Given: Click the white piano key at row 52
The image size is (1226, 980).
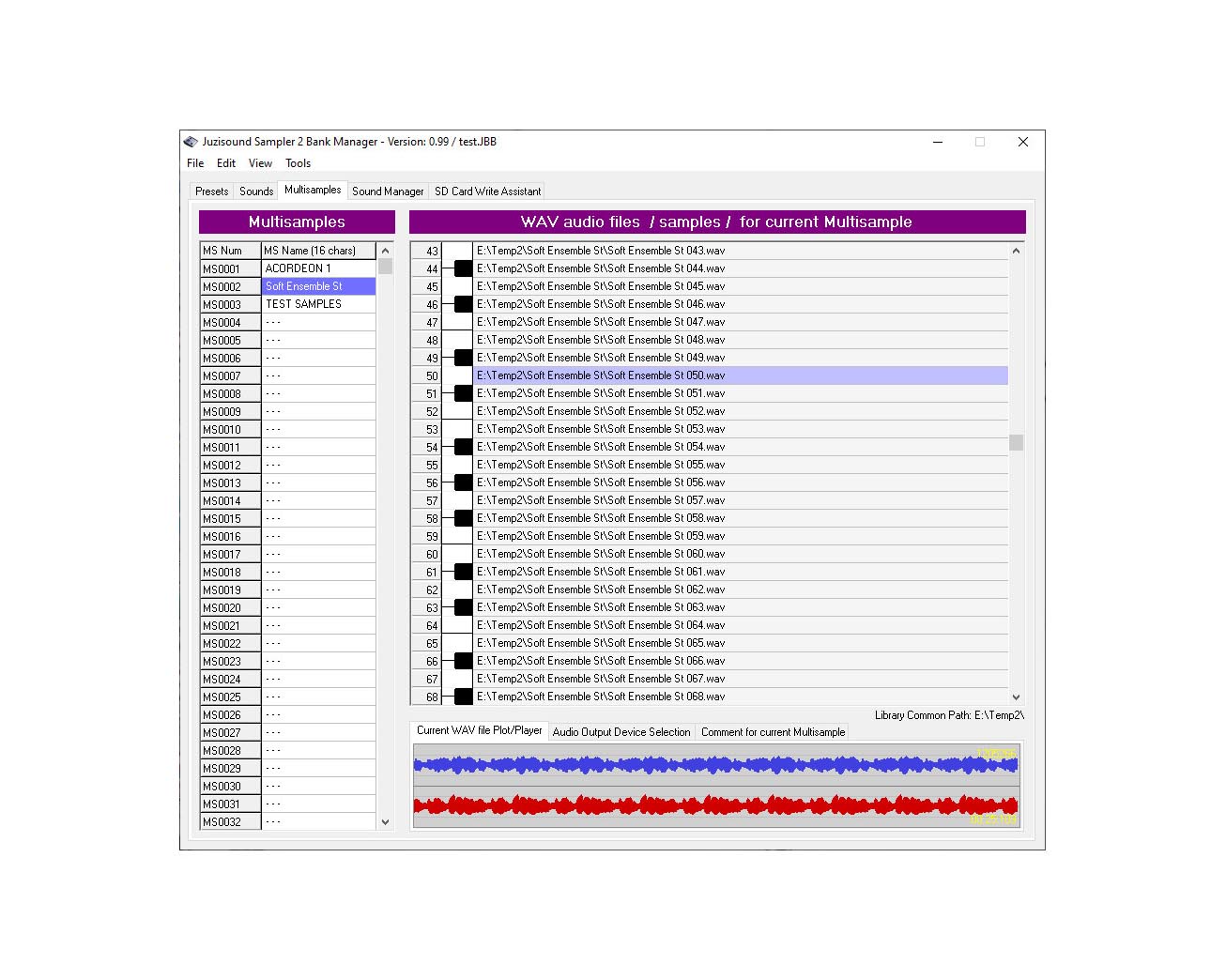Looking at the screenshot, I should [x=457, y=411].
